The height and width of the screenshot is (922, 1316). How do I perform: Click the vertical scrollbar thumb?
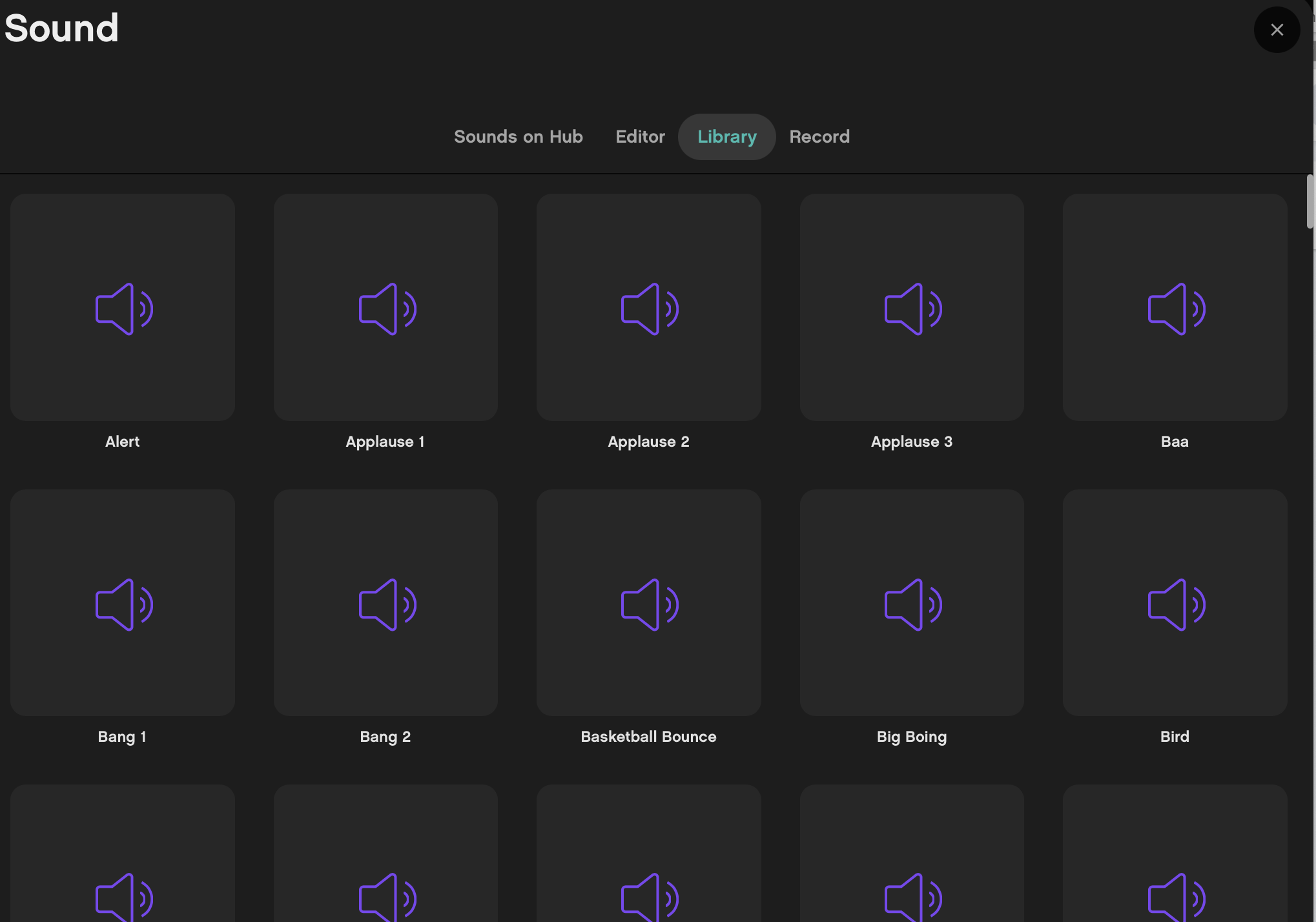(x=1310, y=201)
